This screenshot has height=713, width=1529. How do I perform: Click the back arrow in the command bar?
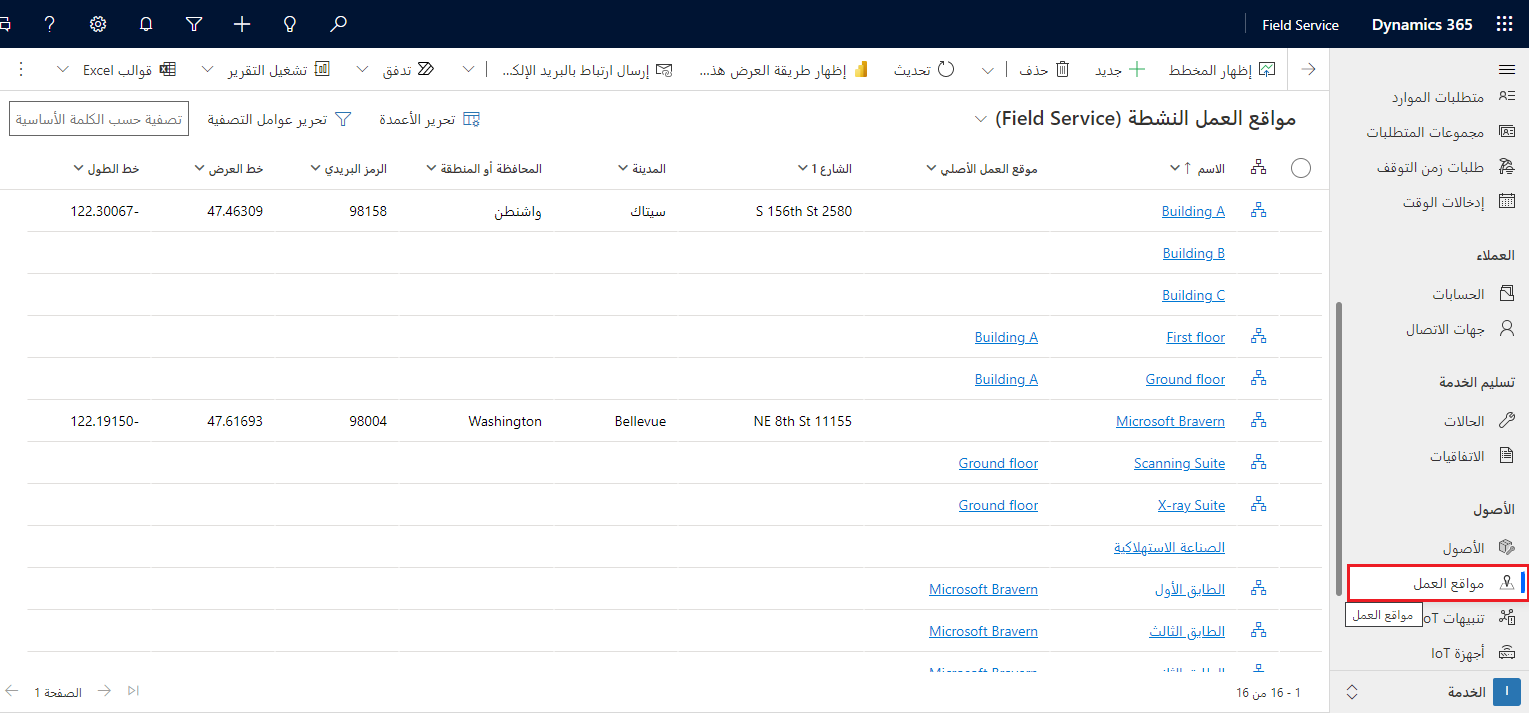1308,69
